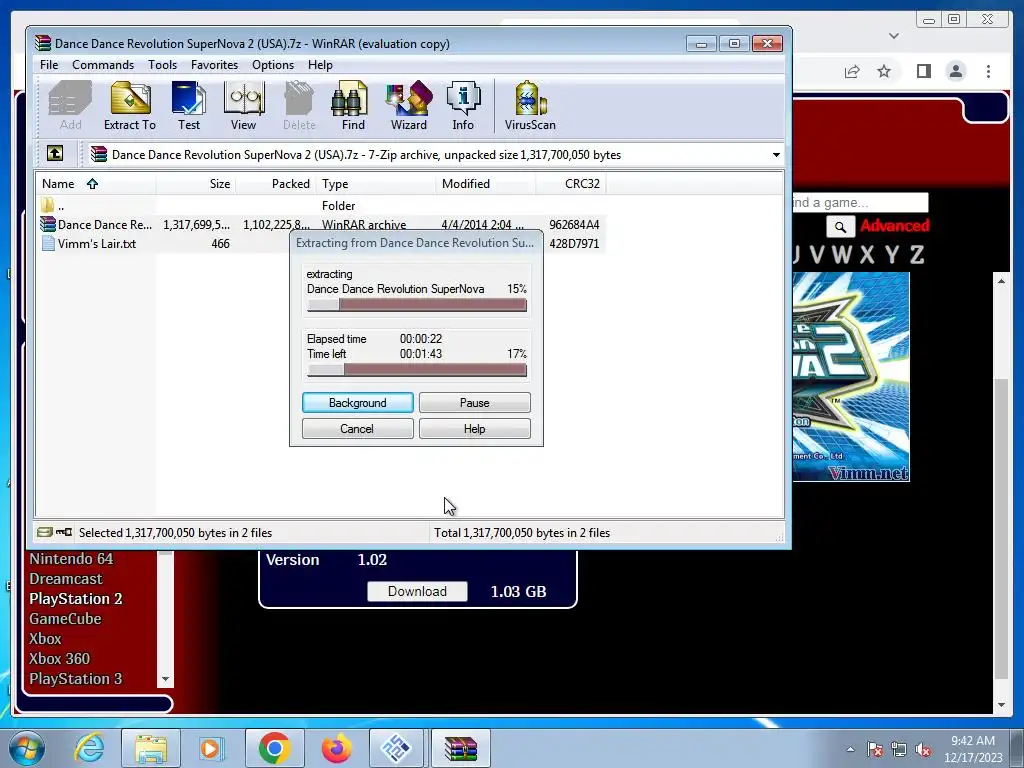Go up one folder level arrow
The width and height of the screenshot is (1024, 768).
point(55,154)
